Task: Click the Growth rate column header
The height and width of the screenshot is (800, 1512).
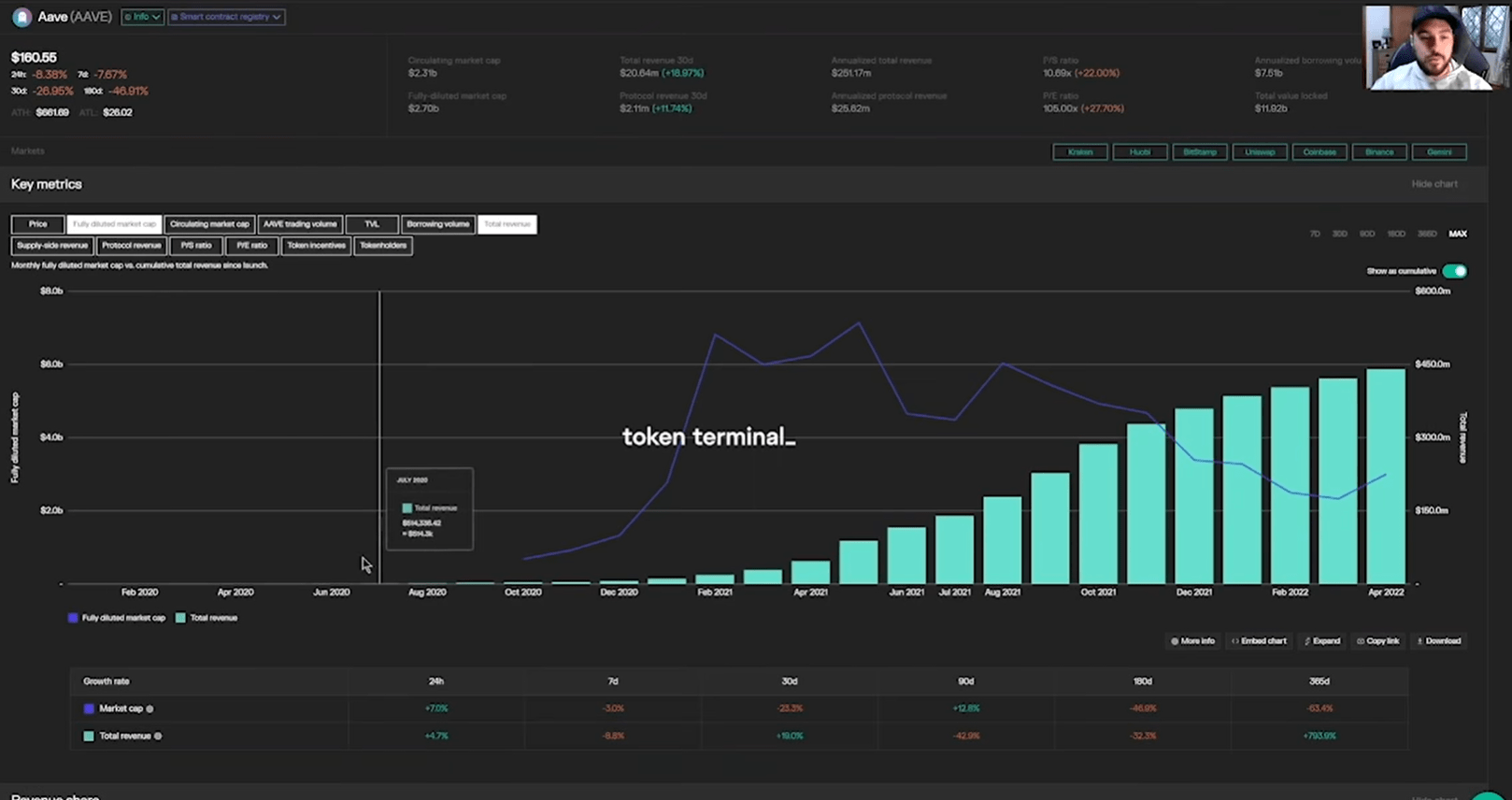Action: tap(107, 681)
